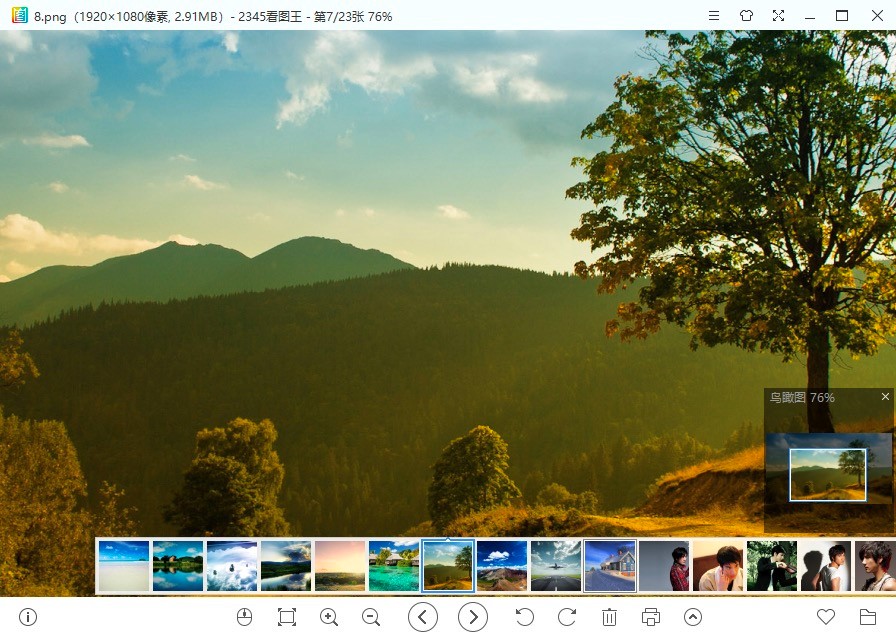
Task: Zoom out with the magnifier minus icon
Action: click(371, 617)
